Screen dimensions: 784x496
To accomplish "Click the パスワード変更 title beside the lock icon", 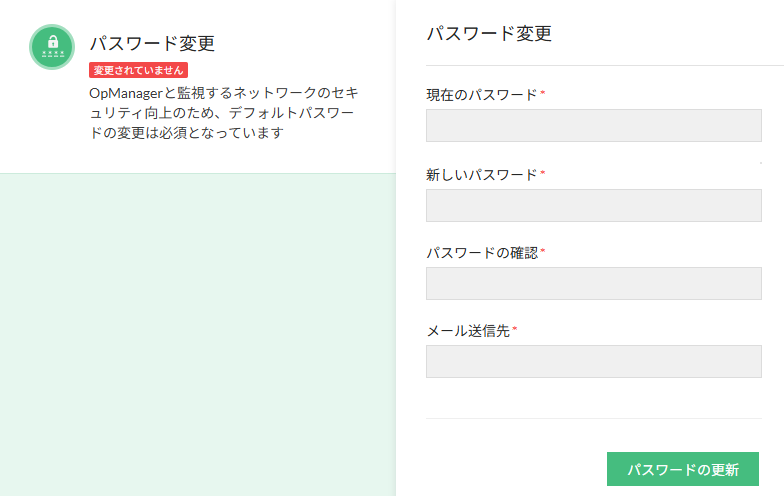I will [x=152, y=43].
